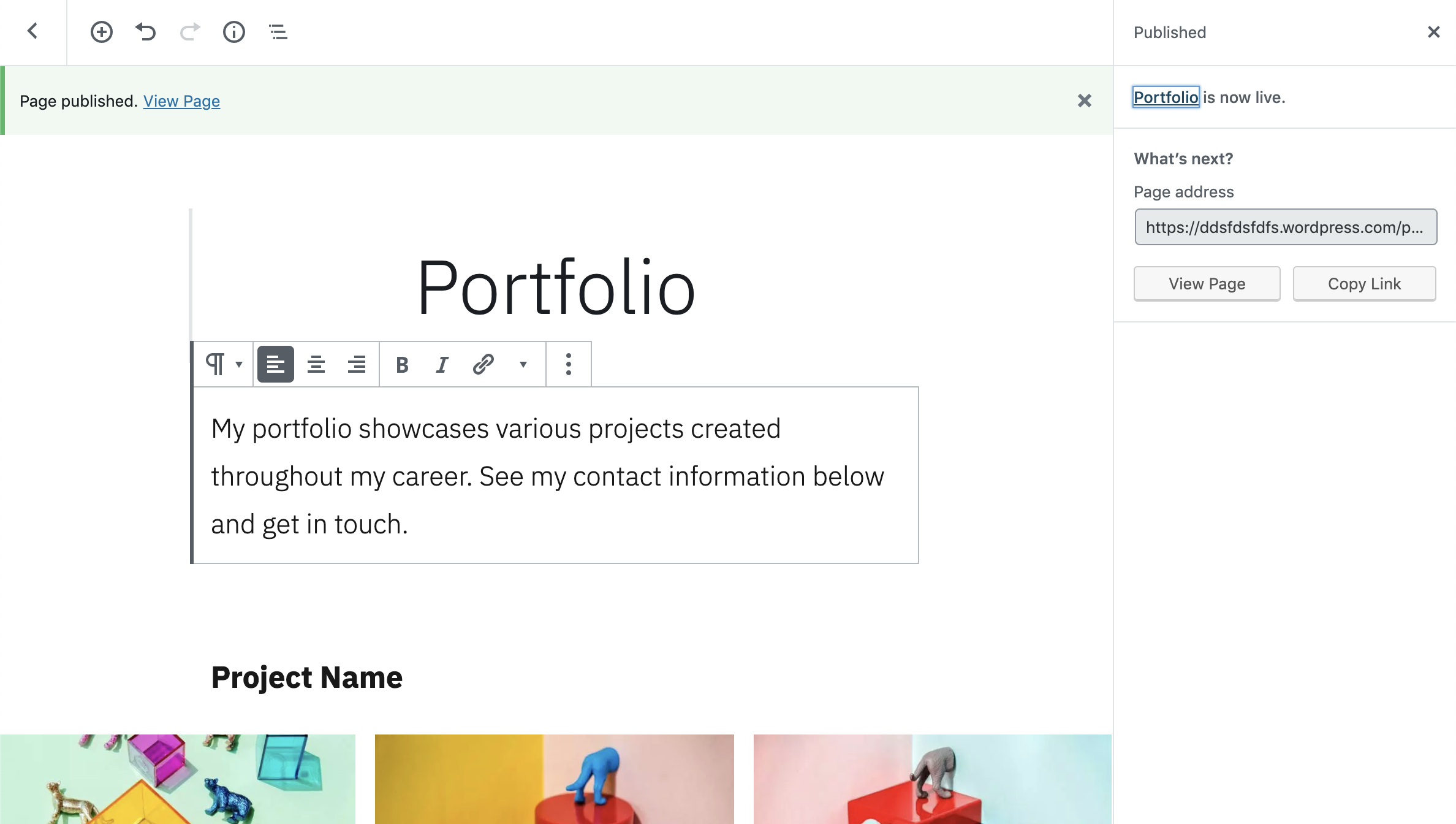Screen dimensions: 1456x824
Task: Toggle align text center
Action: click(316, 365)
